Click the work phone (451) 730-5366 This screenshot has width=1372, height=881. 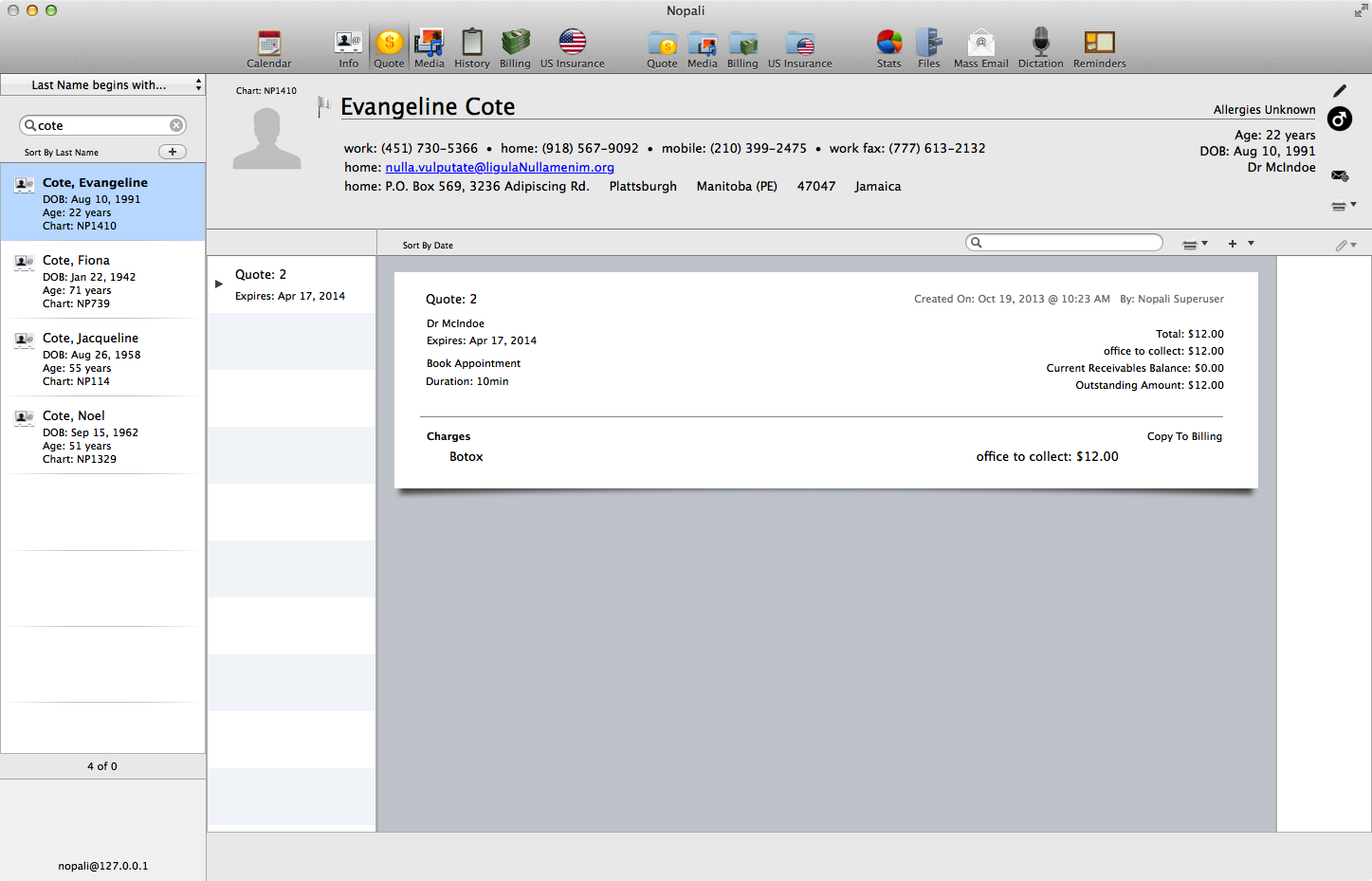point(430,148)
